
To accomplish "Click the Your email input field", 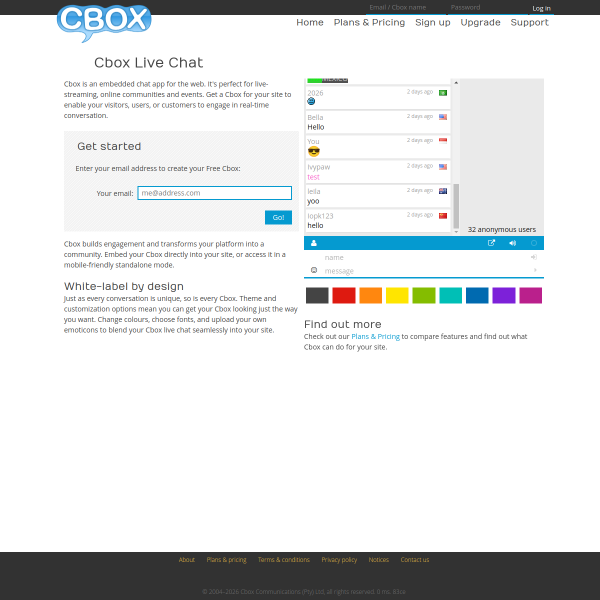I will point(215,193).
